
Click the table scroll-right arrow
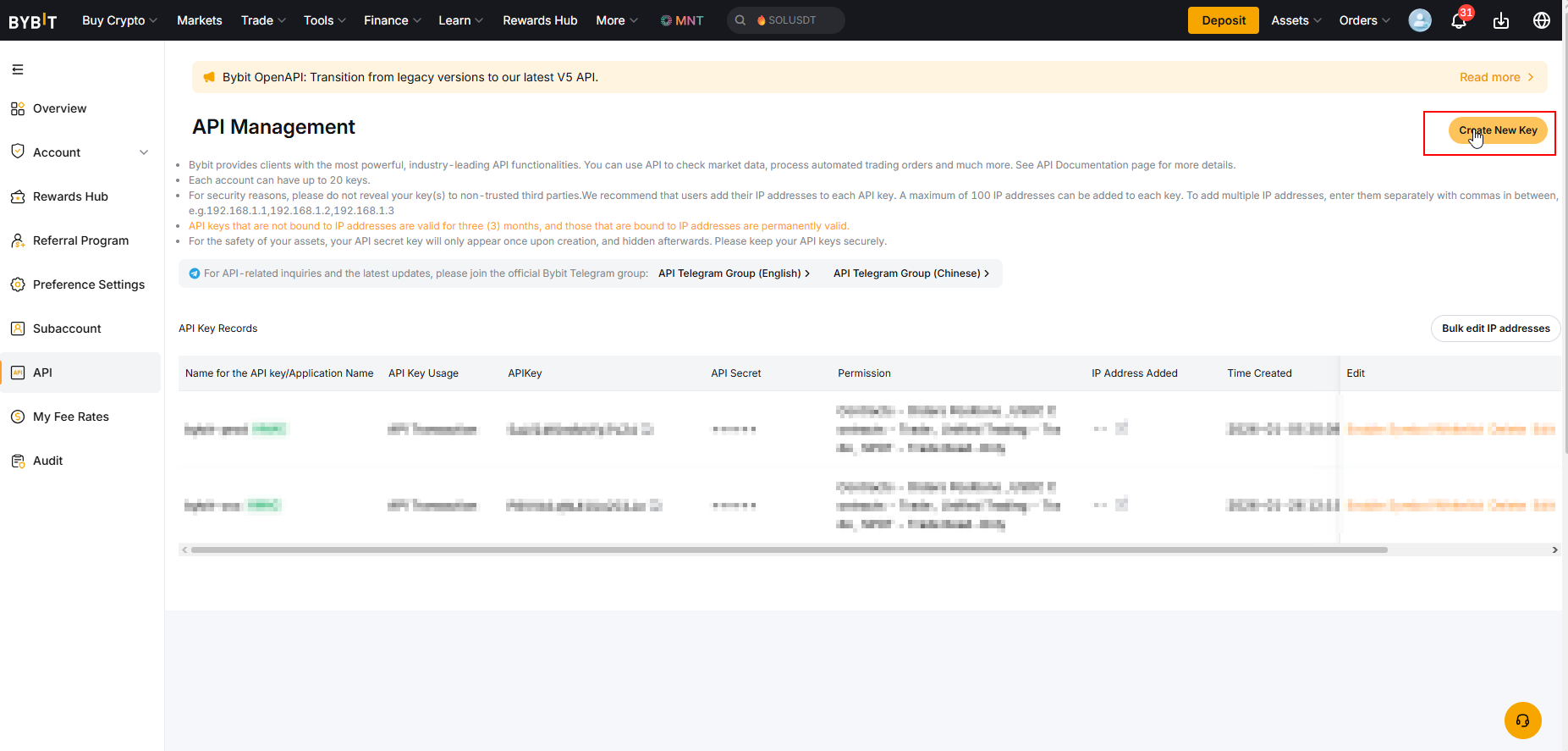(x=1554, y=549)
